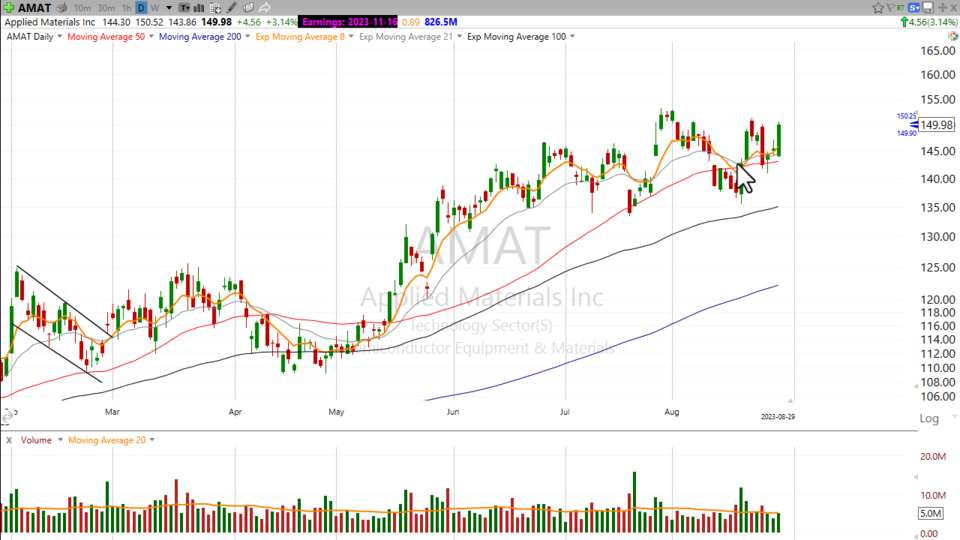Click the Exp Moving Average 8 label
Viewport: 960px width, 540px height.
pos(300,37)
